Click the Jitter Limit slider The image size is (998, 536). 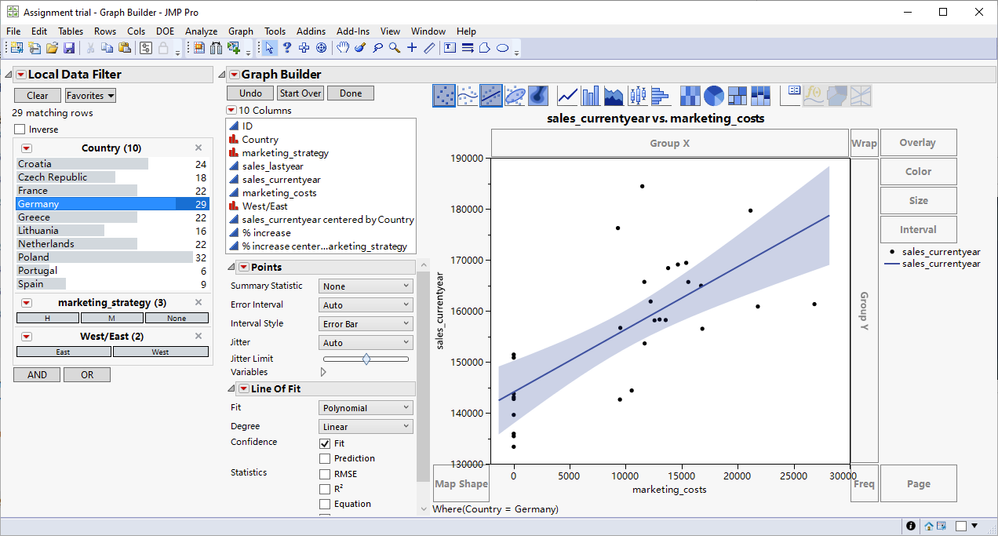tap(366, 358)
